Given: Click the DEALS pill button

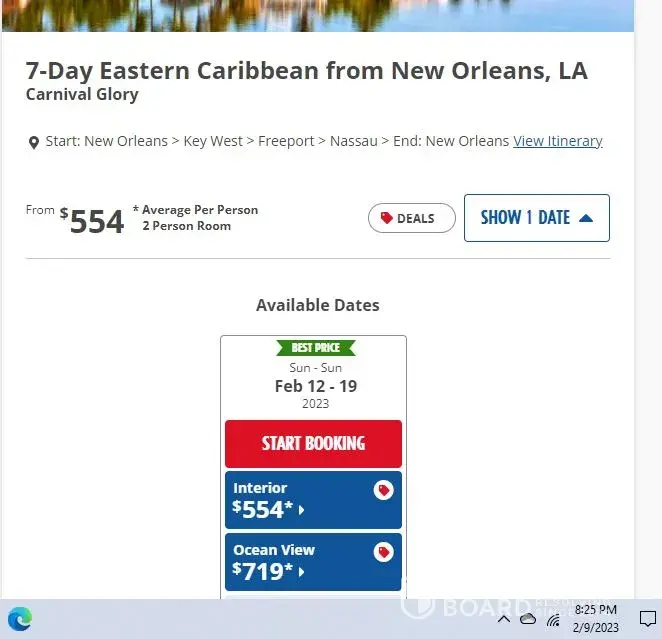Looking at the screenshot, I should tap(411, 218).
